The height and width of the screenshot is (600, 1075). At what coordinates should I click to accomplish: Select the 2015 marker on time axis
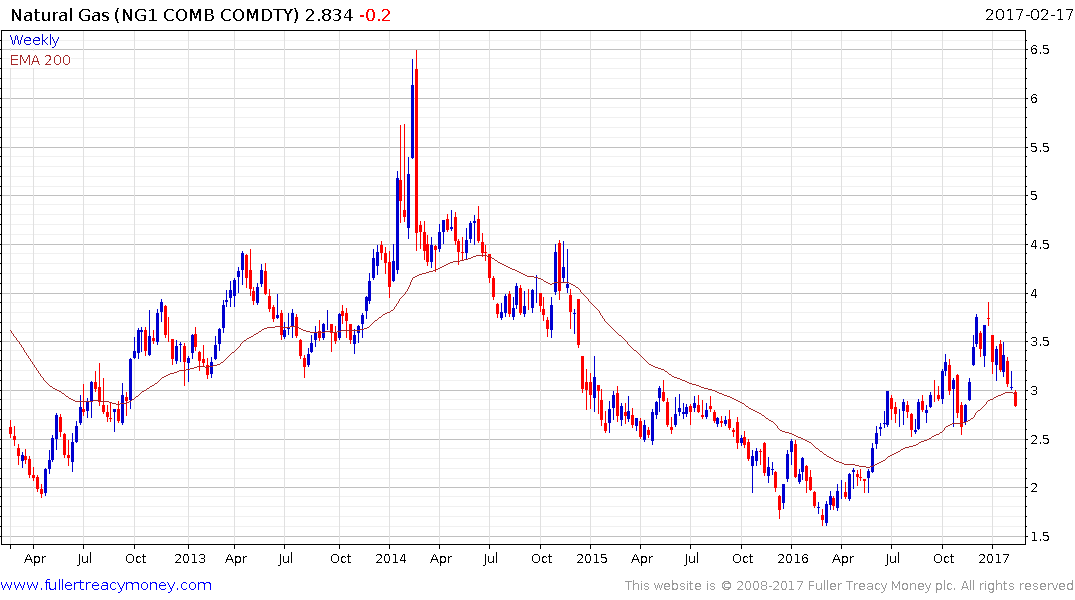591,558
